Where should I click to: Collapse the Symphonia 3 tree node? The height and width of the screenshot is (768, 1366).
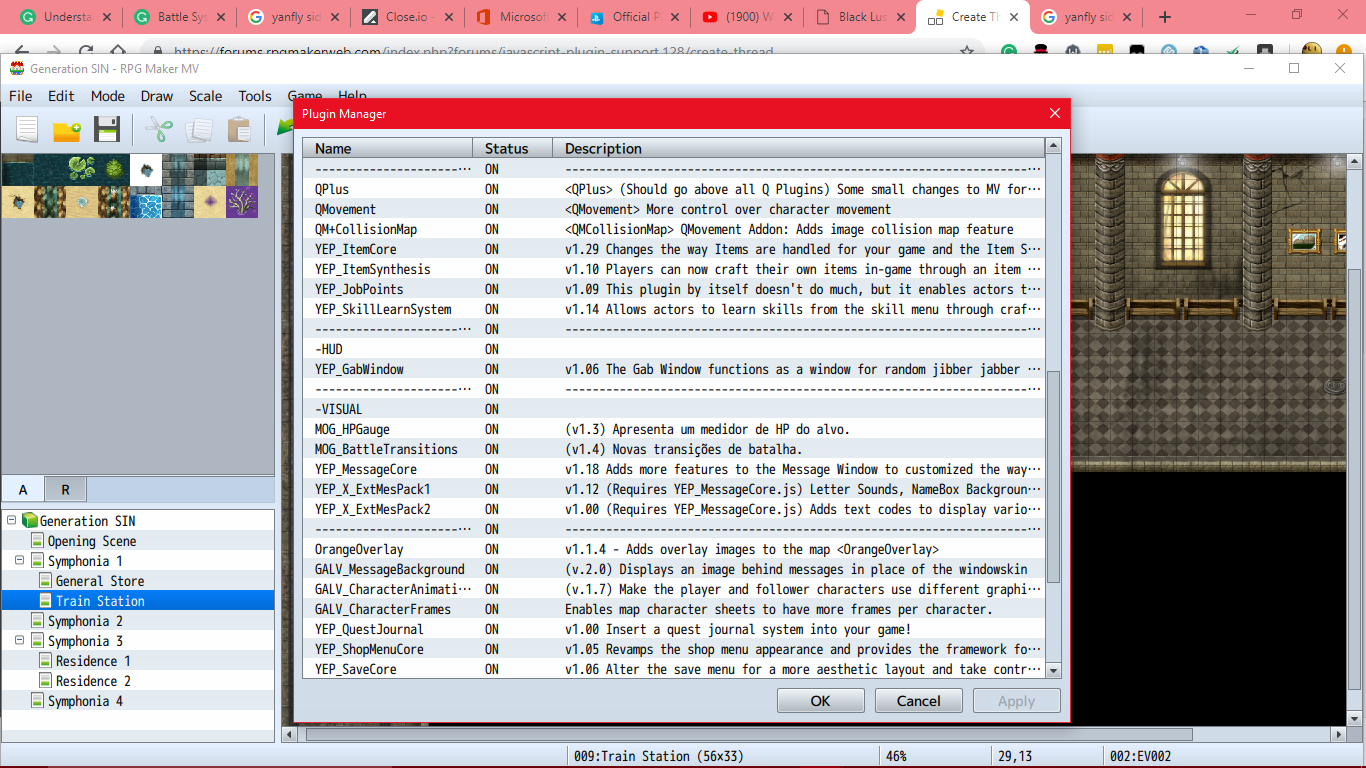[20, 640]
